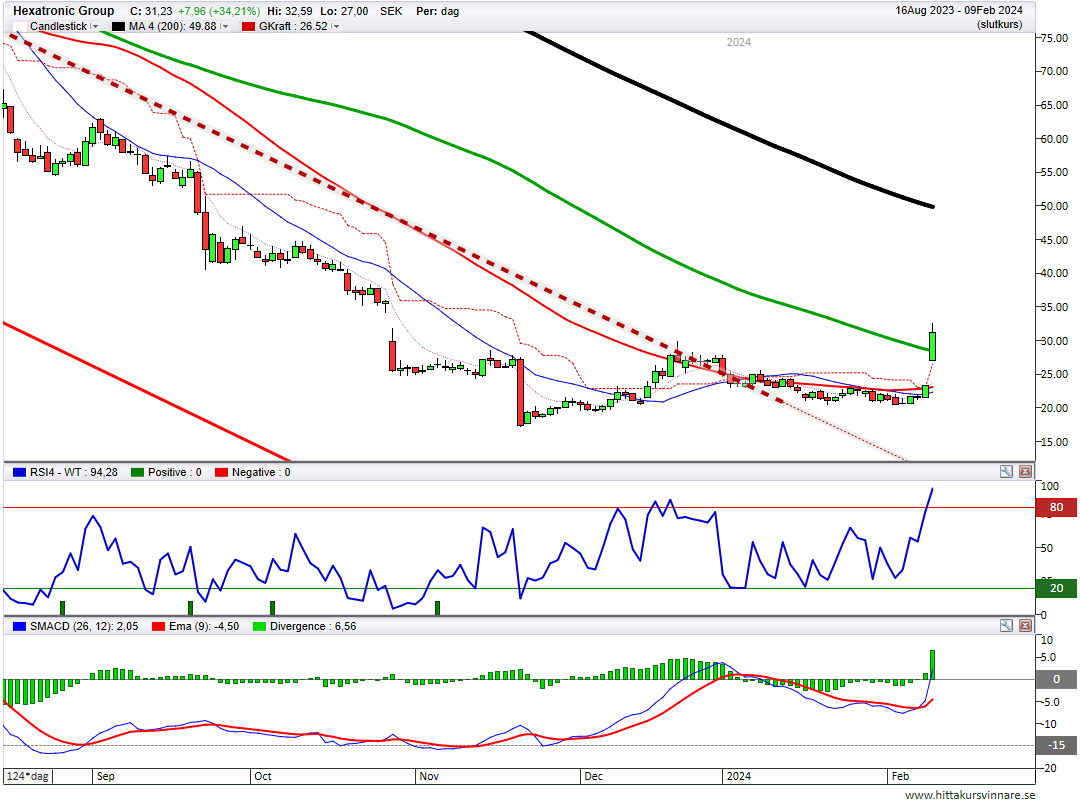Click the red Ema (9) legend swatch

click(x=158, y=626)
